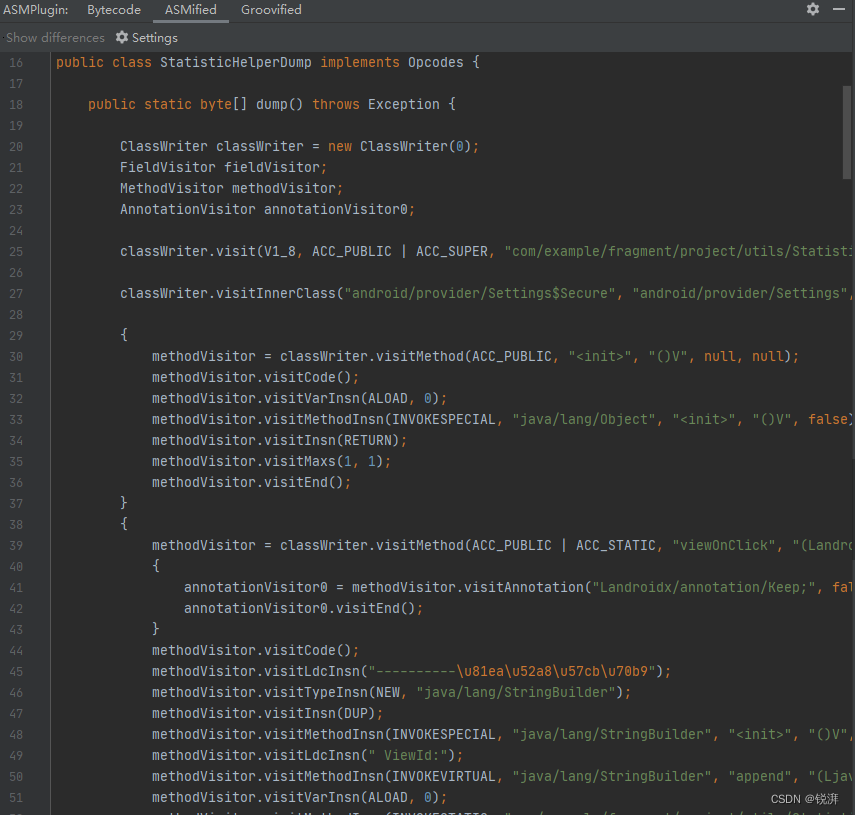Select line number 16 in the gutter
This screenshot has width=855, height=815.
(16, 61)
